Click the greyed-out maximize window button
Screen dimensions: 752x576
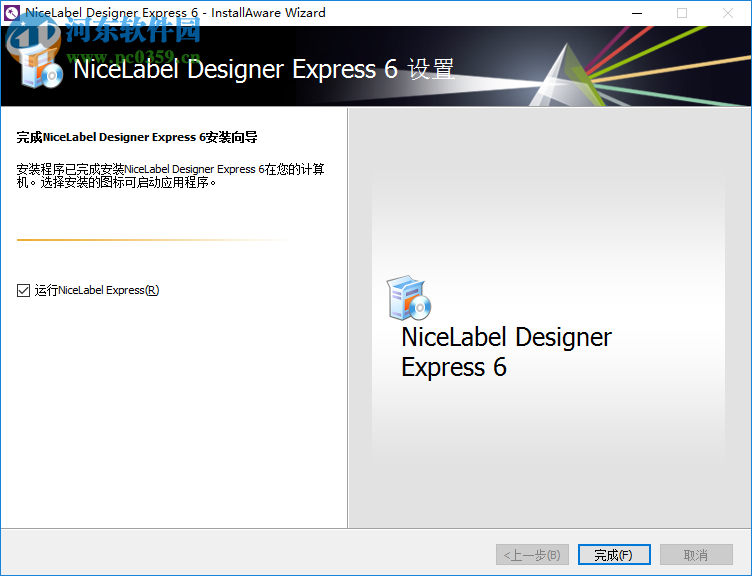click(x=682, y=13)
